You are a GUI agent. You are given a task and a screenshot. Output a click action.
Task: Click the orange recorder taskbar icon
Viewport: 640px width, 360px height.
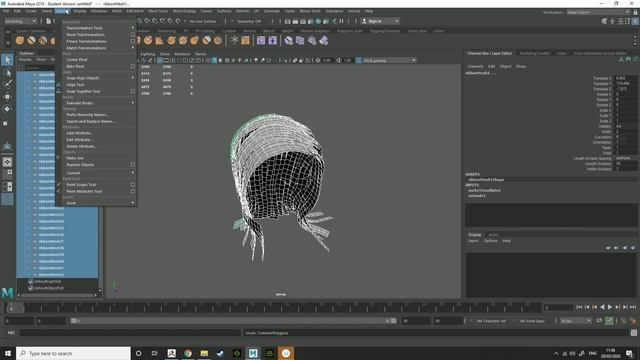tap(286, 353)
